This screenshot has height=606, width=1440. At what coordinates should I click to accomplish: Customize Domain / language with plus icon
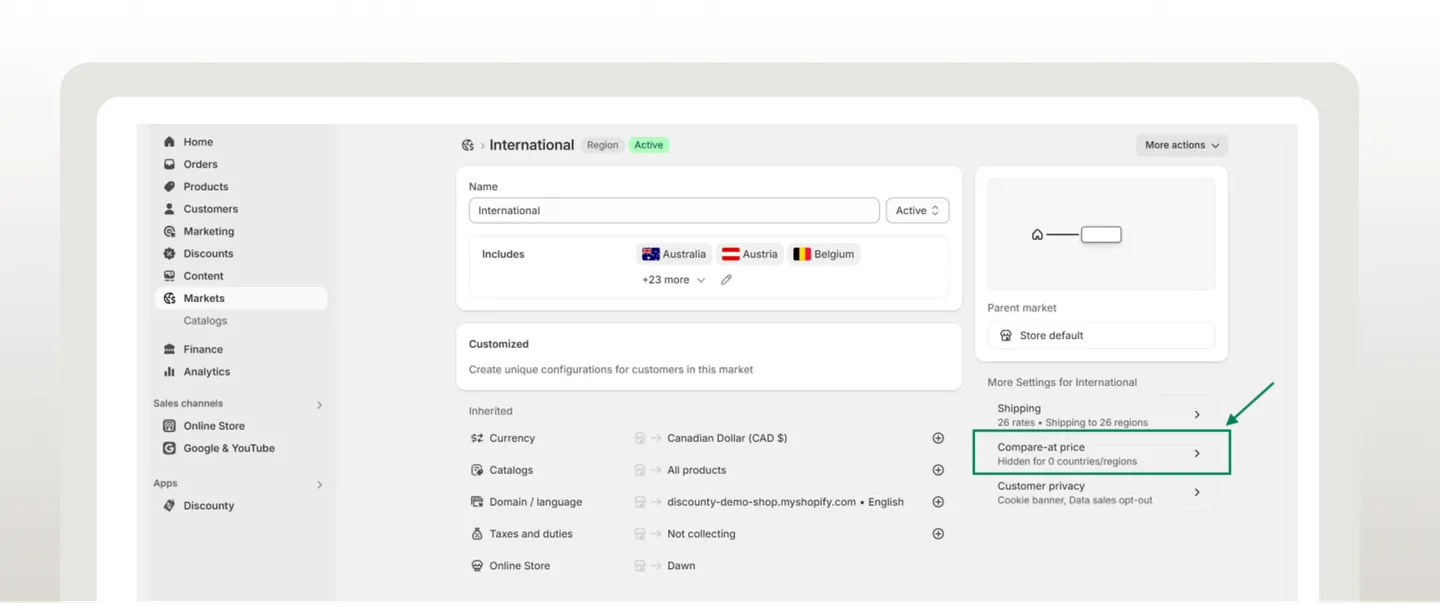[x=938, y=502]
